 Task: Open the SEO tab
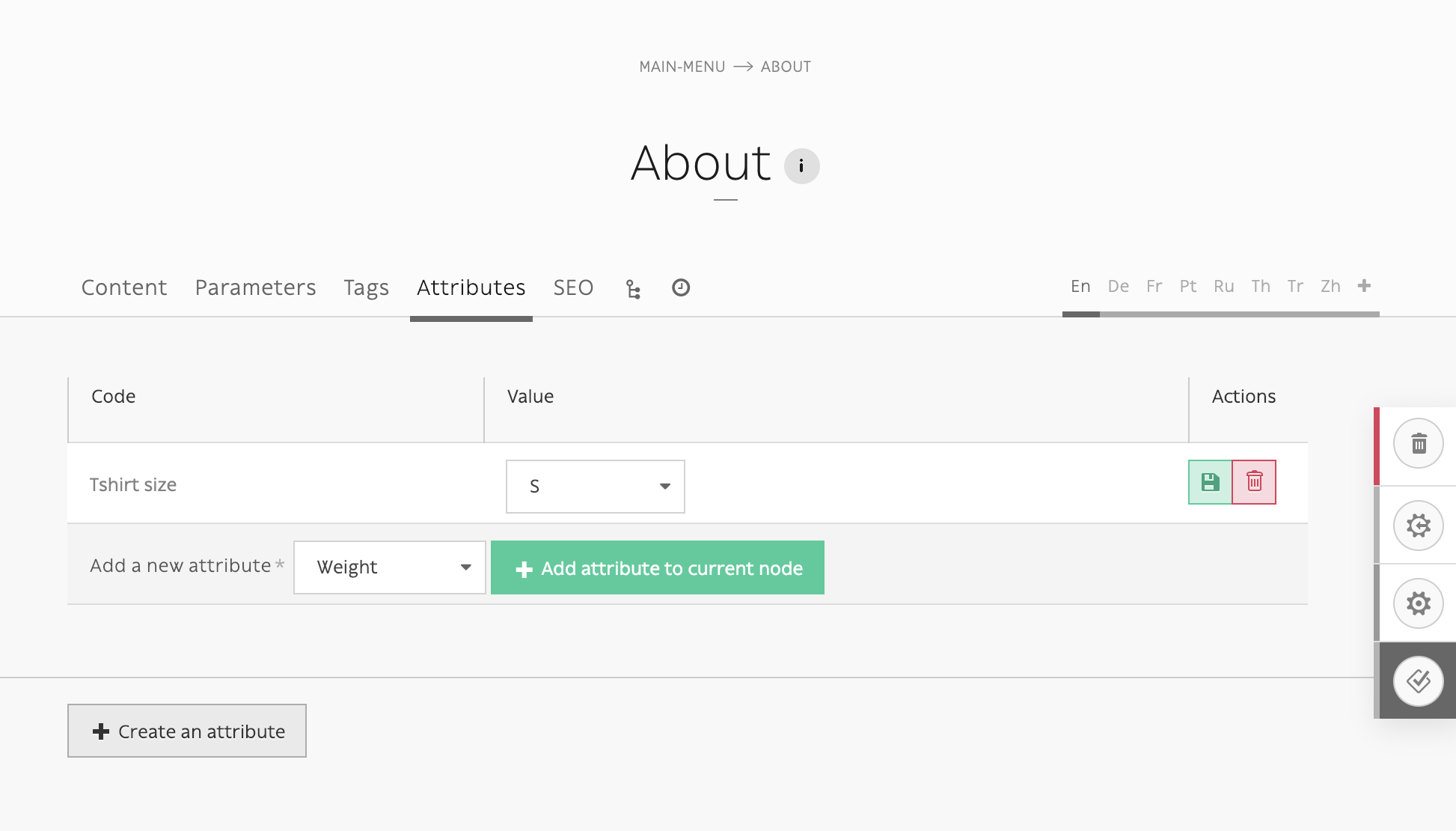[x=573, y=287]
